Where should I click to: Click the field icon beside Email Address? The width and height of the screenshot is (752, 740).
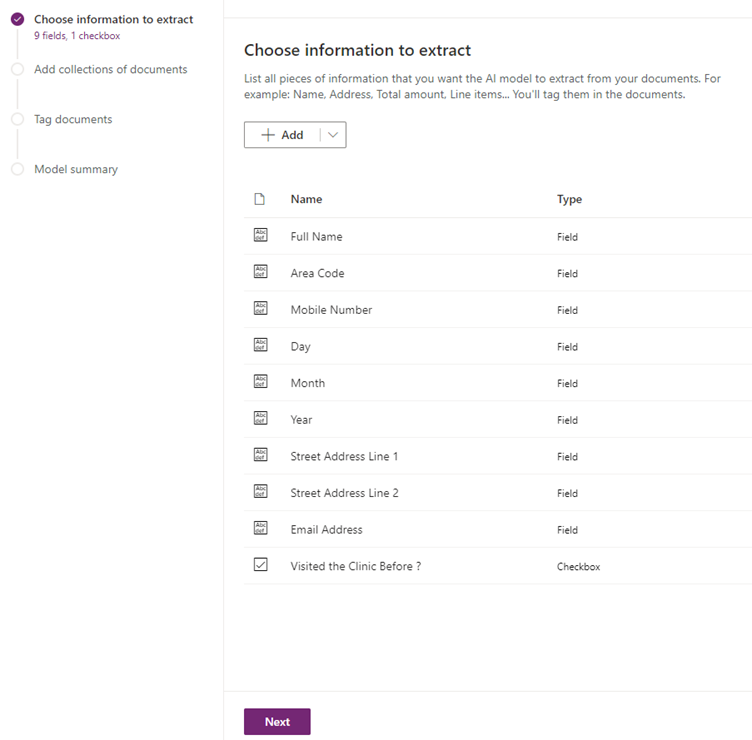coord(260,528)
